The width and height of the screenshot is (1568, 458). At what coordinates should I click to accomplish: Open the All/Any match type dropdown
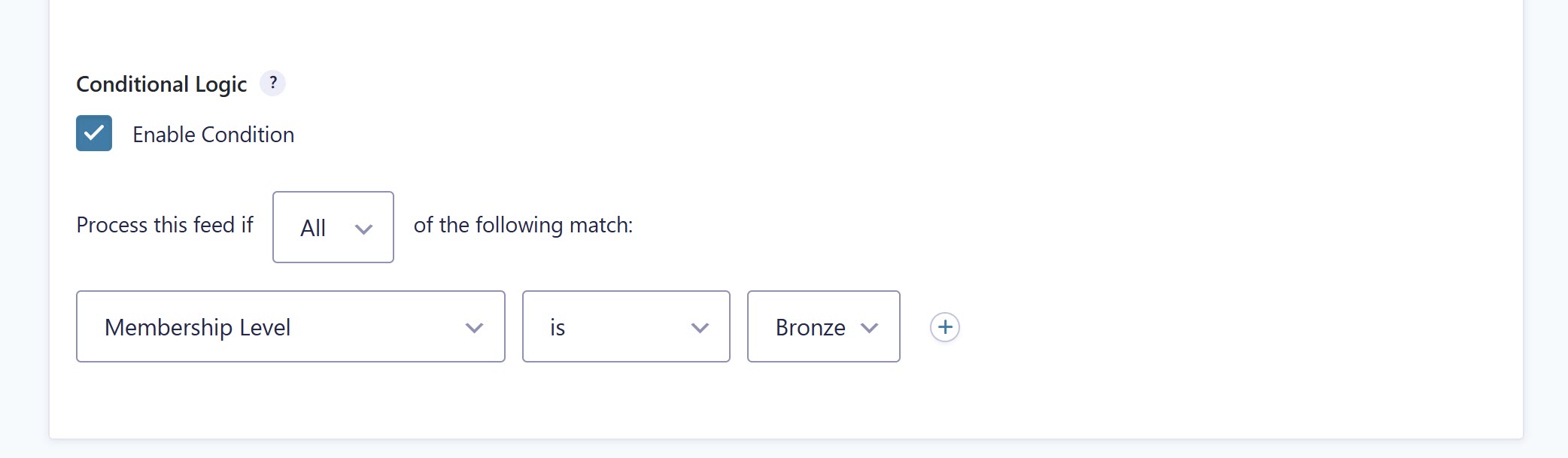[333, 227]
